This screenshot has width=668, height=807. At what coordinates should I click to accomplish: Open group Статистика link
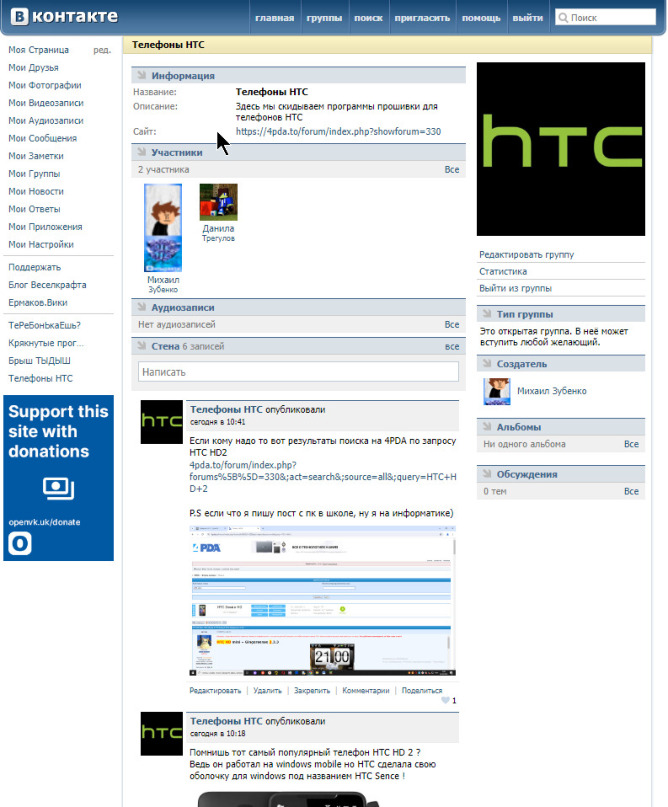click(x=503, y=271)
